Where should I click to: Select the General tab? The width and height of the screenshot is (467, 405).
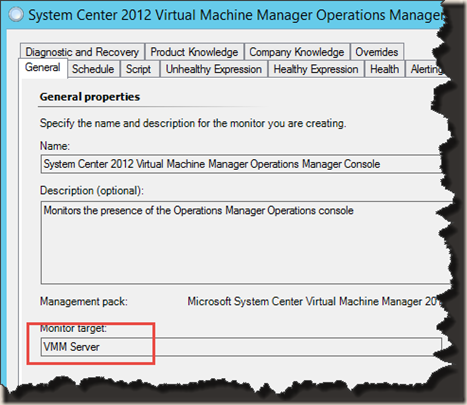(43, 68)
